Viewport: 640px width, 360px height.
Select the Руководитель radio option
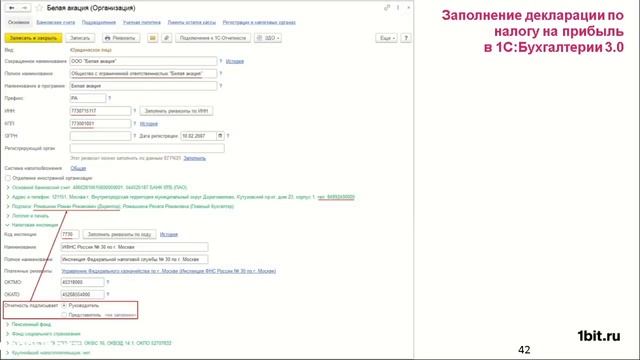coord(64,305)
